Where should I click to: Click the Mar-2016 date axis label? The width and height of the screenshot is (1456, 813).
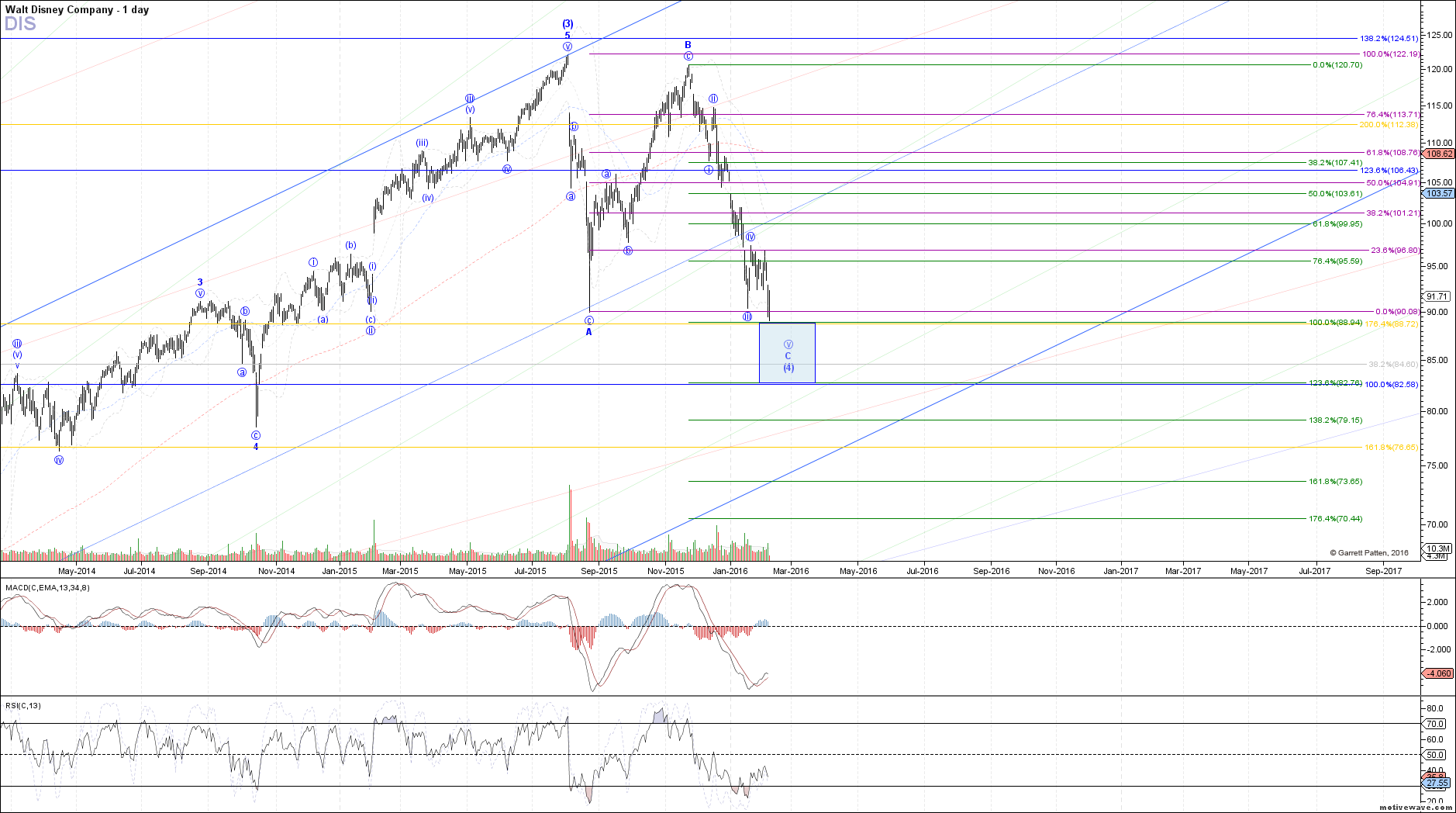click(791, 571)
